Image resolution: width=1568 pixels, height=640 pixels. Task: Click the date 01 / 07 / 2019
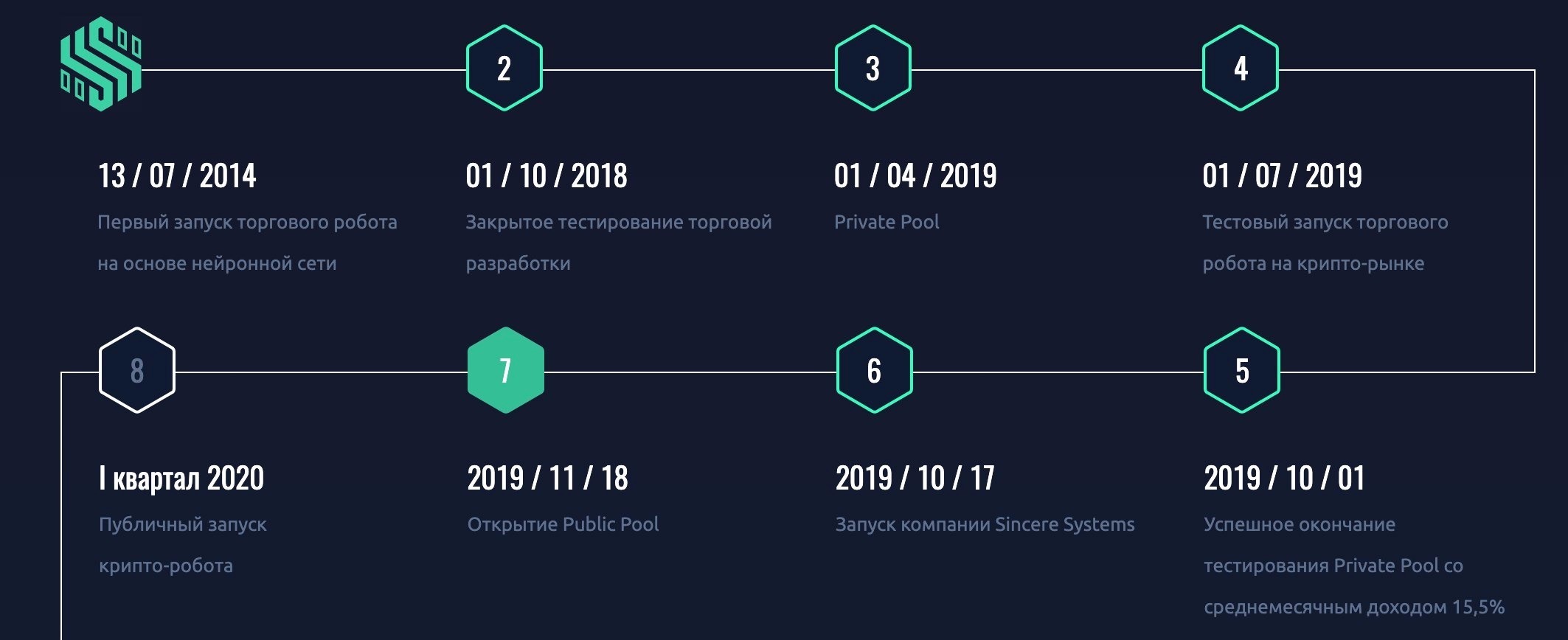pyautogui.click(x=1282, y=176)
